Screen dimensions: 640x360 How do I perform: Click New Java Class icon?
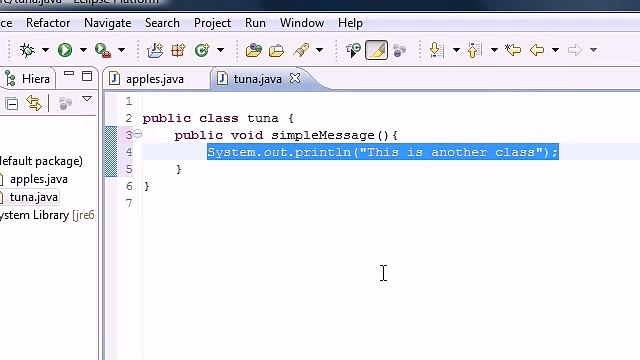(x=202, y=50)
